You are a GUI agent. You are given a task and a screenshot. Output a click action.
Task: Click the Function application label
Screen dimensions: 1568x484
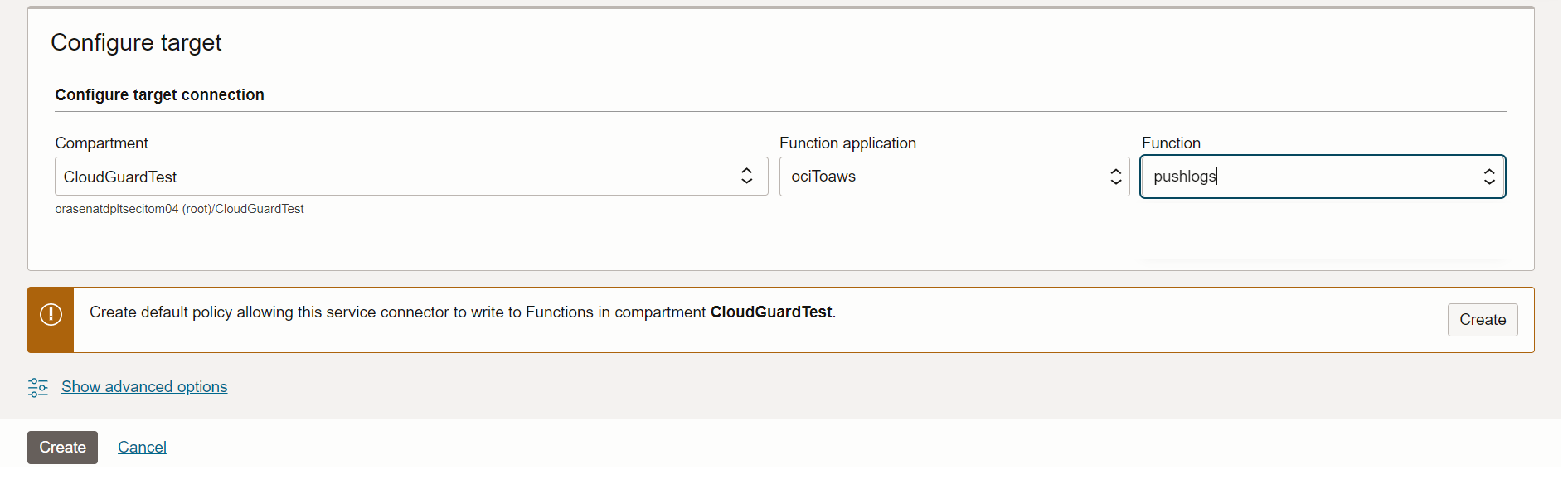coord(847,143)
